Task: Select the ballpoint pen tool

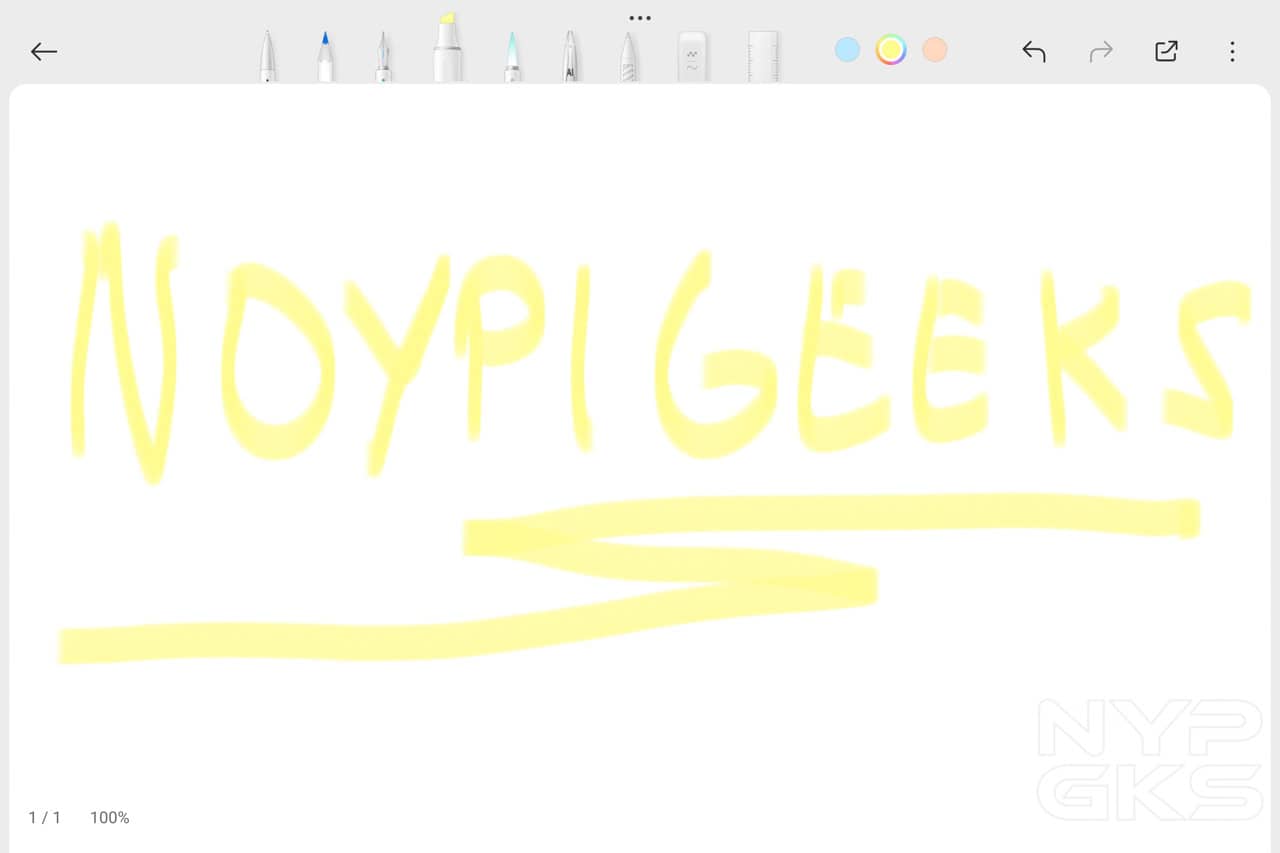Action: (268, 57)
